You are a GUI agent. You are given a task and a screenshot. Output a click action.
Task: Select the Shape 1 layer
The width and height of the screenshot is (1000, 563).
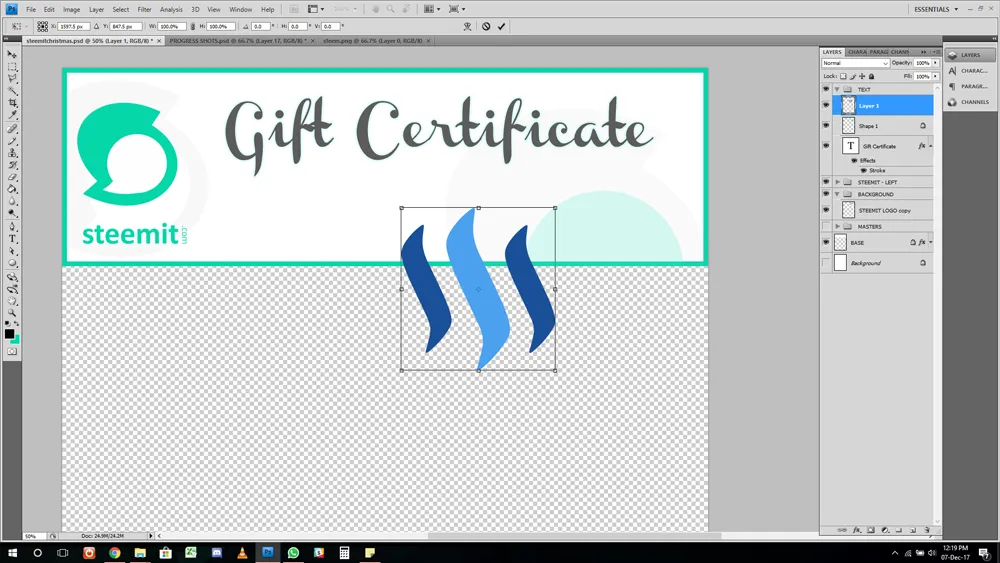pyautogui.click(x=883, y=126)
